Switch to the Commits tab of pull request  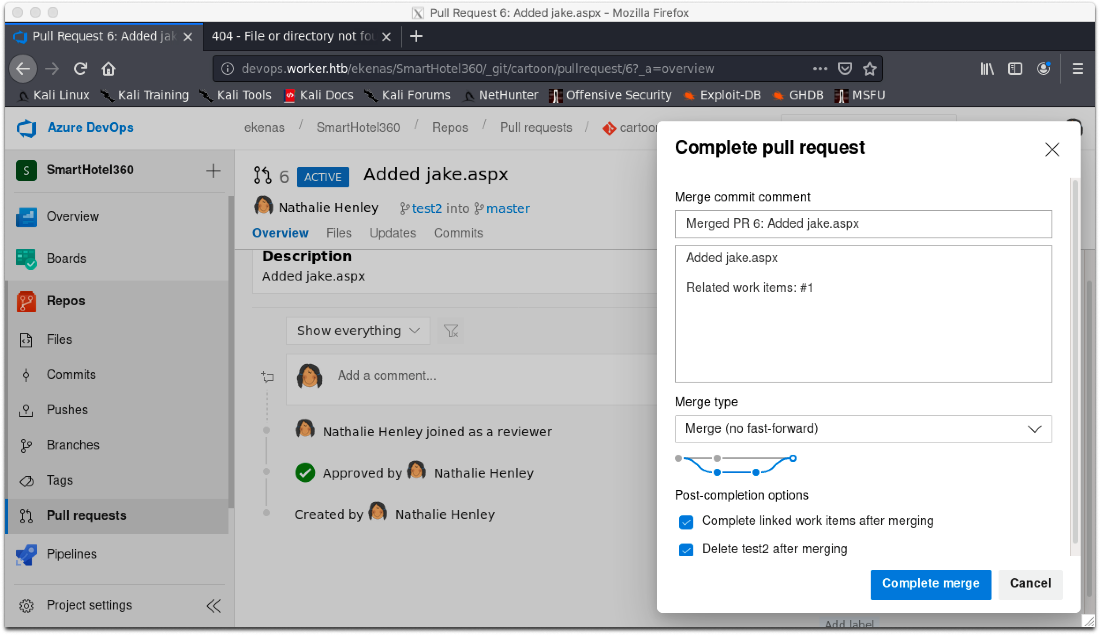pos(458,233)
